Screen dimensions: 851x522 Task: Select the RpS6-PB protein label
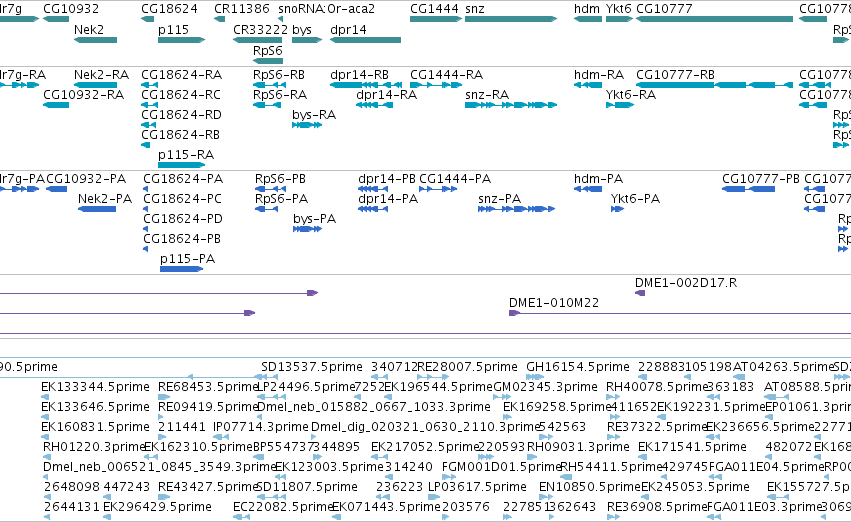[280, 179]
